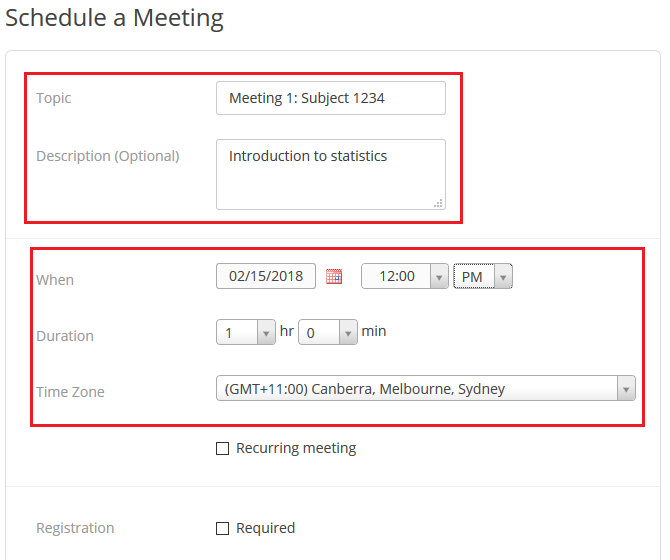This screenshot has height=560, width=670.
Task: Click the "Duration" row label
Action: coord(65,336)
